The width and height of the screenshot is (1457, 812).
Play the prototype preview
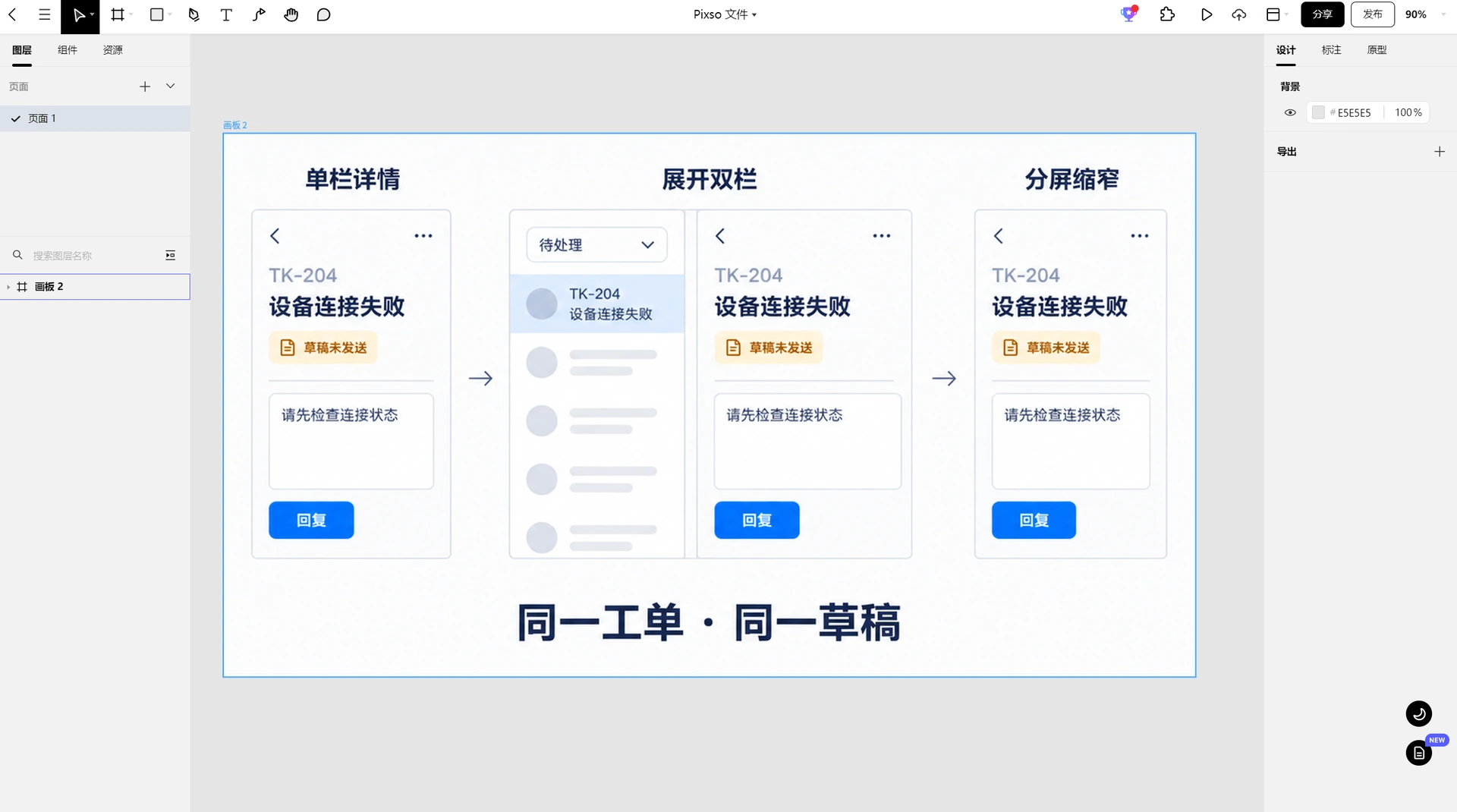1207,14
